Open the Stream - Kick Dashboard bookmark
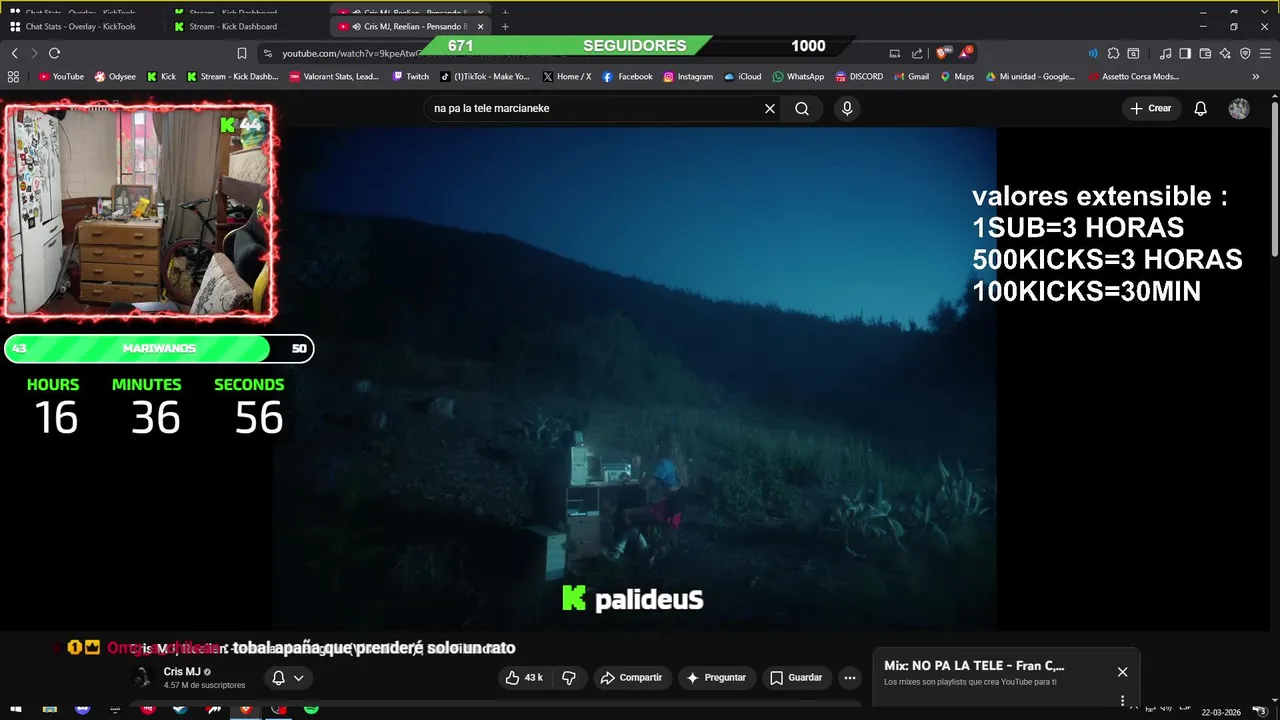Screen dimensions: 1280x720 coord(232,76)
